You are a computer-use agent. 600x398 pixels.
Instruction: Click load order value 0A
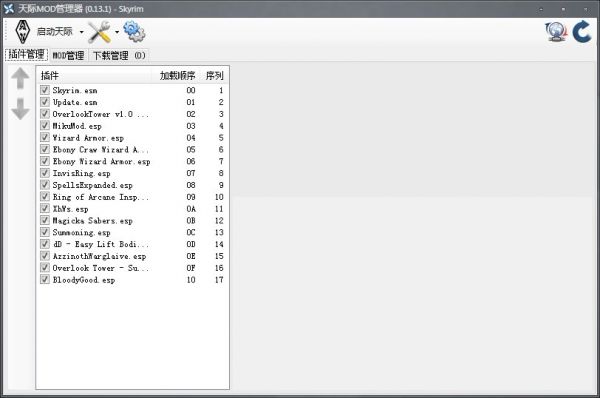191,209
